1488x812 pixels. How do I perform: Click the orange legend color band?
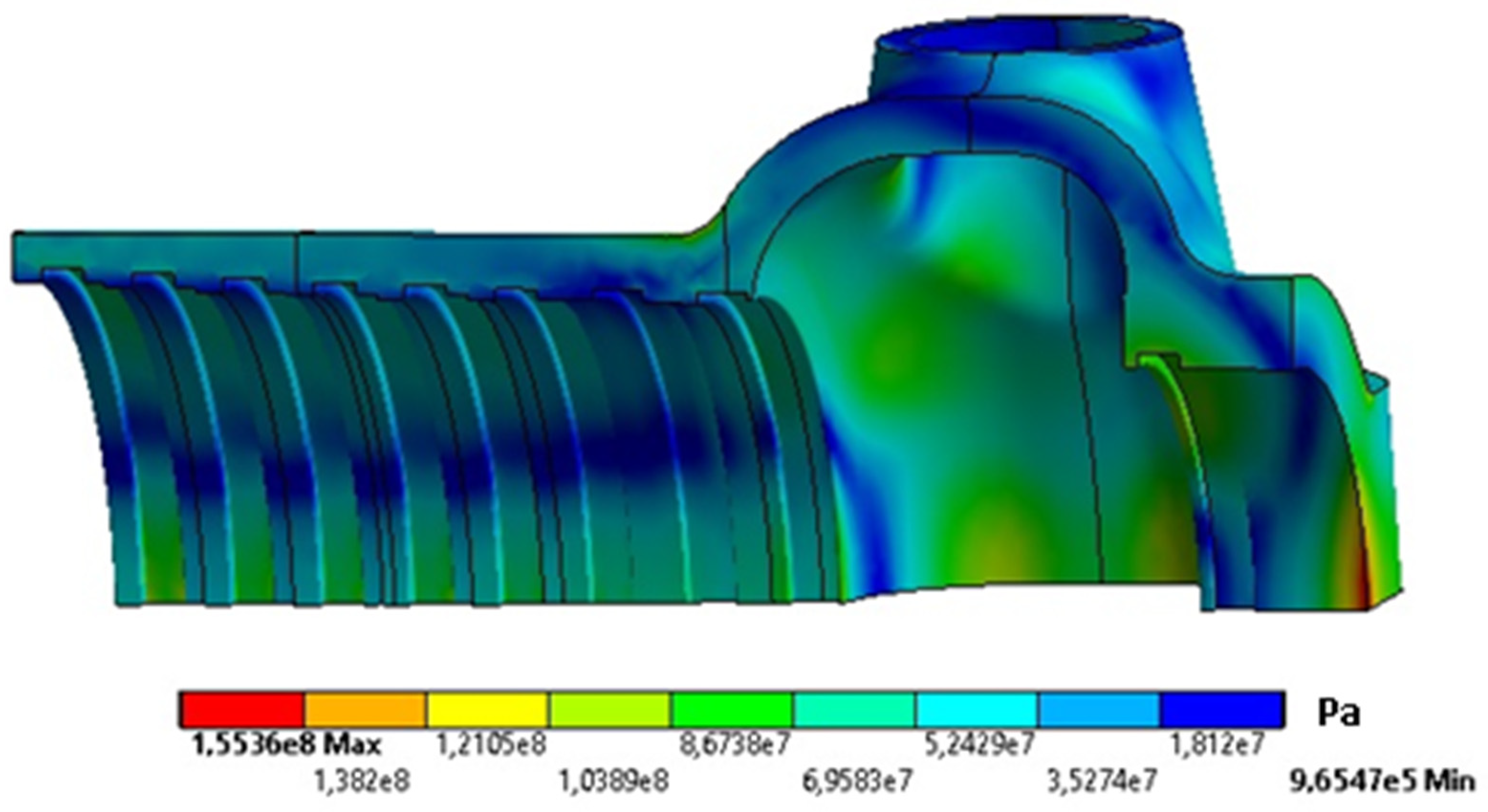(365, 709)
